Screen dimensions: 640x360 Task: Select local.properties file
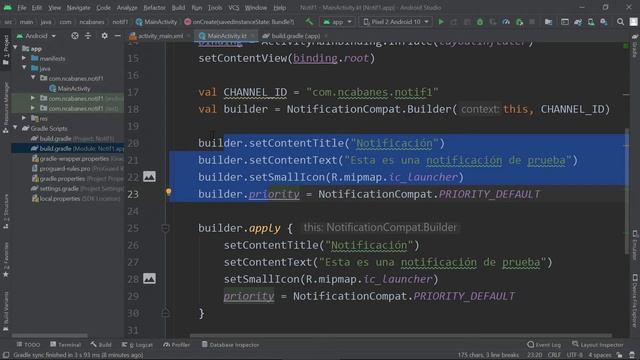(x=76, y=199)
